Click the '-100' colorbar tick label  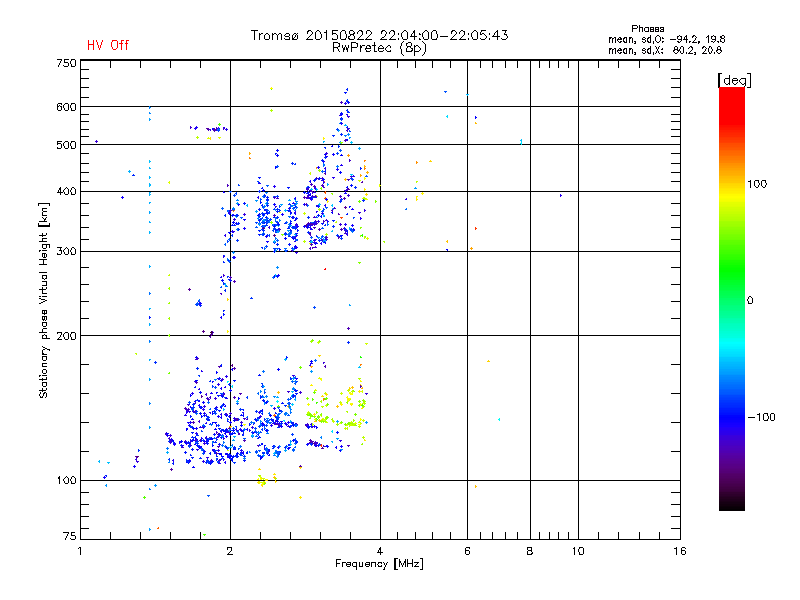coord(762,417)
